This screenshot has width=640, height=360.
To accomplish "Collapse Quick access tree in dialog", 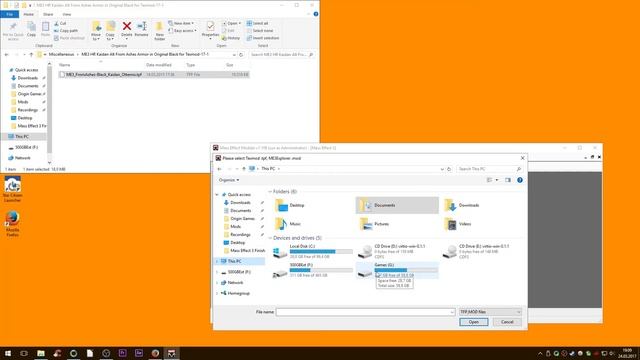I will [217, 195].
